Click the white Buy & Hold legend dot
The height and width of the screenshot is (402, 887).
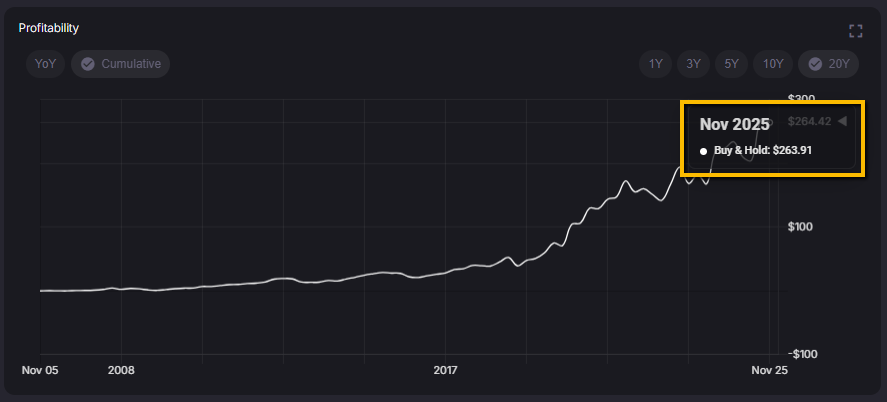[x=703, y=151]
